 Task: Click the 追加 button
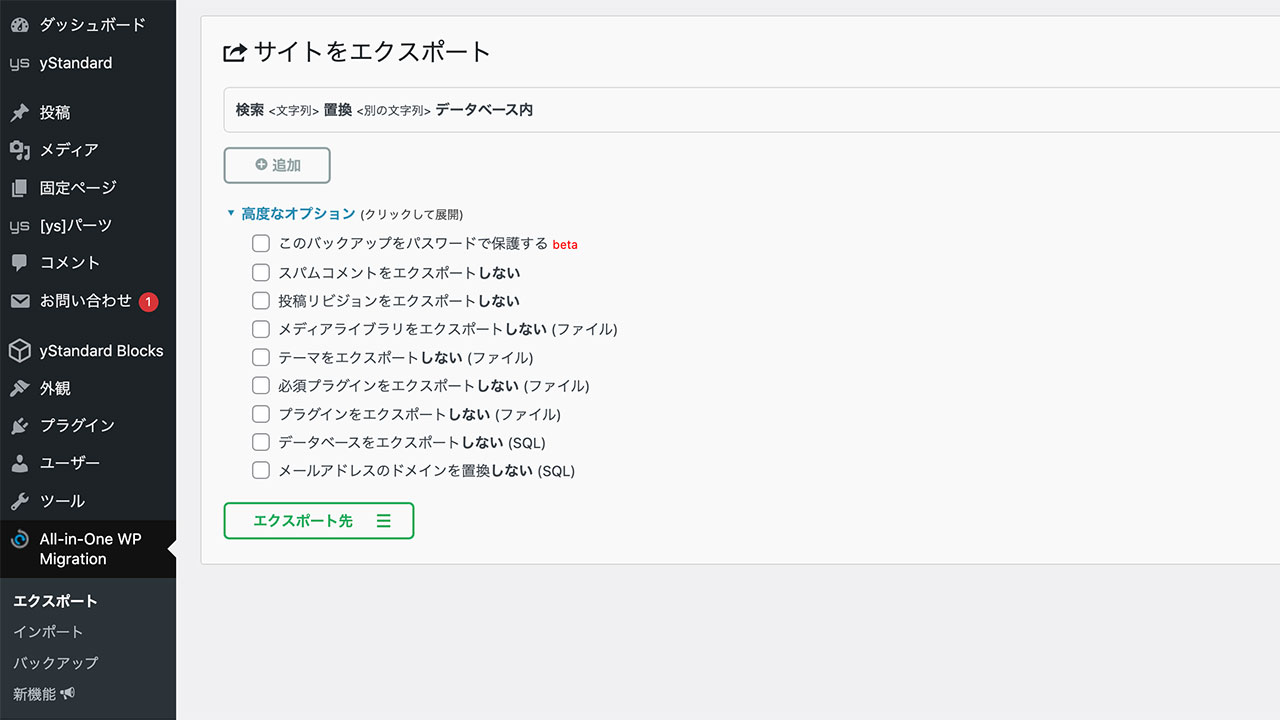(x=277, y=165)
